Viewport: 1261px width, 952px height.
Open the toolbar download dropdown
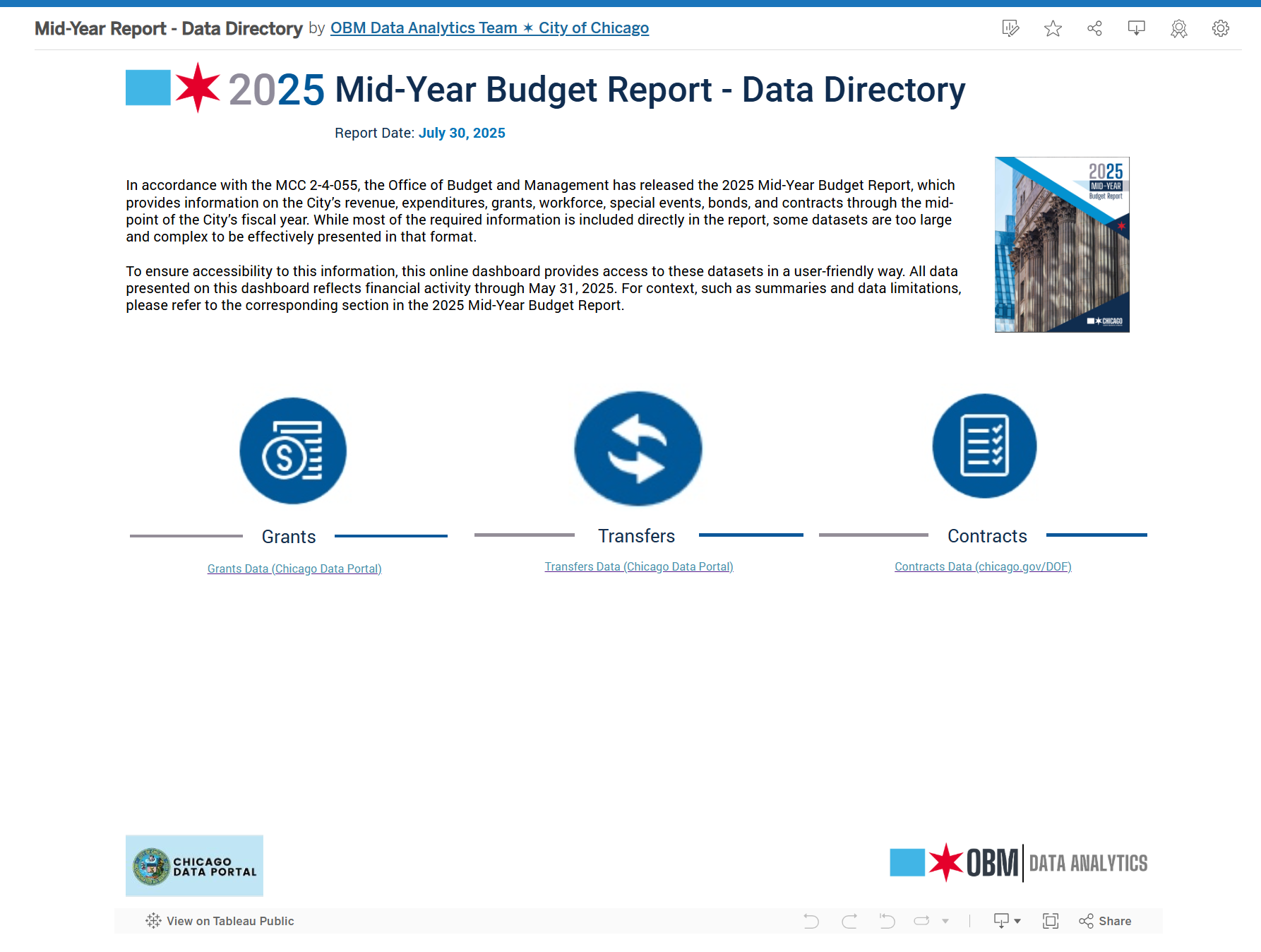click(x=1007, y=921)
